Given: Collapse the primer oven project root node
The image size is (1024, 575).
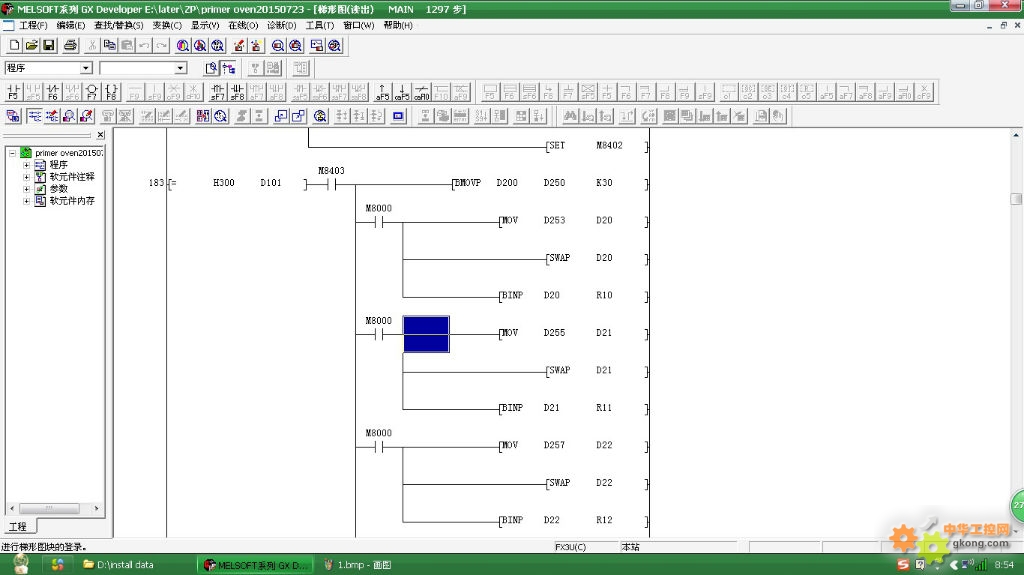Looking at the screenshot, I should pyautogui.click(x=12, y=153).
